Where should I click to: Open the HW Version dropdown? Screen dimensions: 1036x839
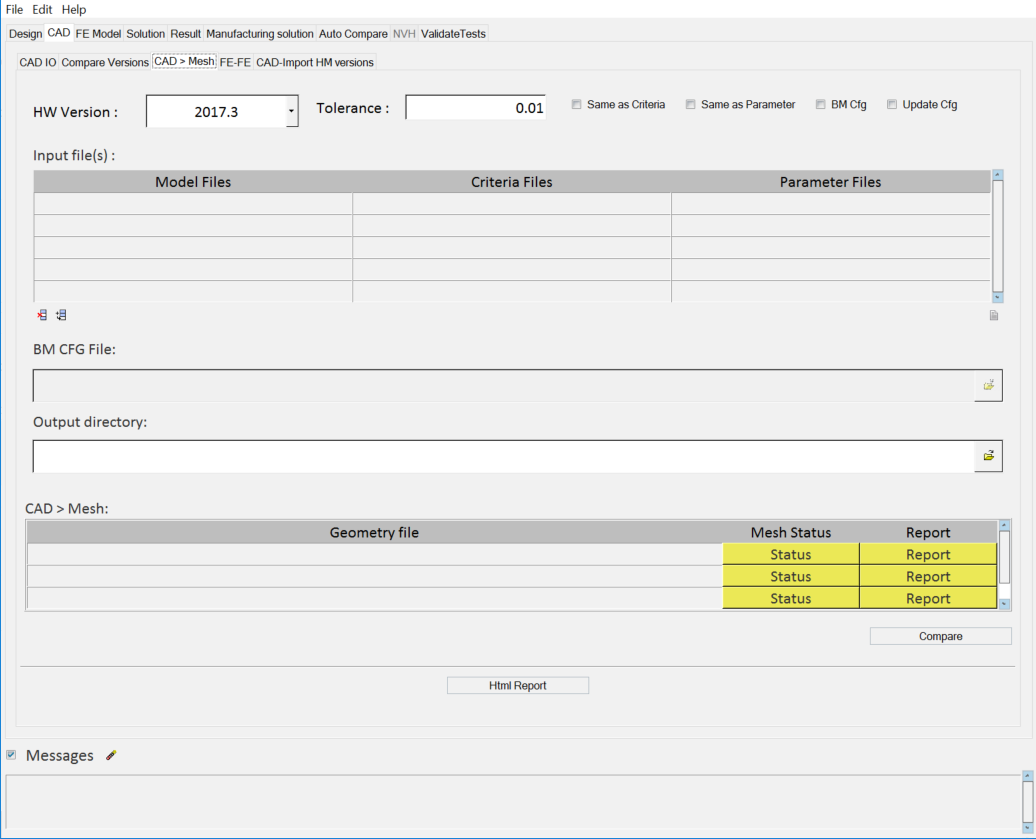(x=291, y=111)
